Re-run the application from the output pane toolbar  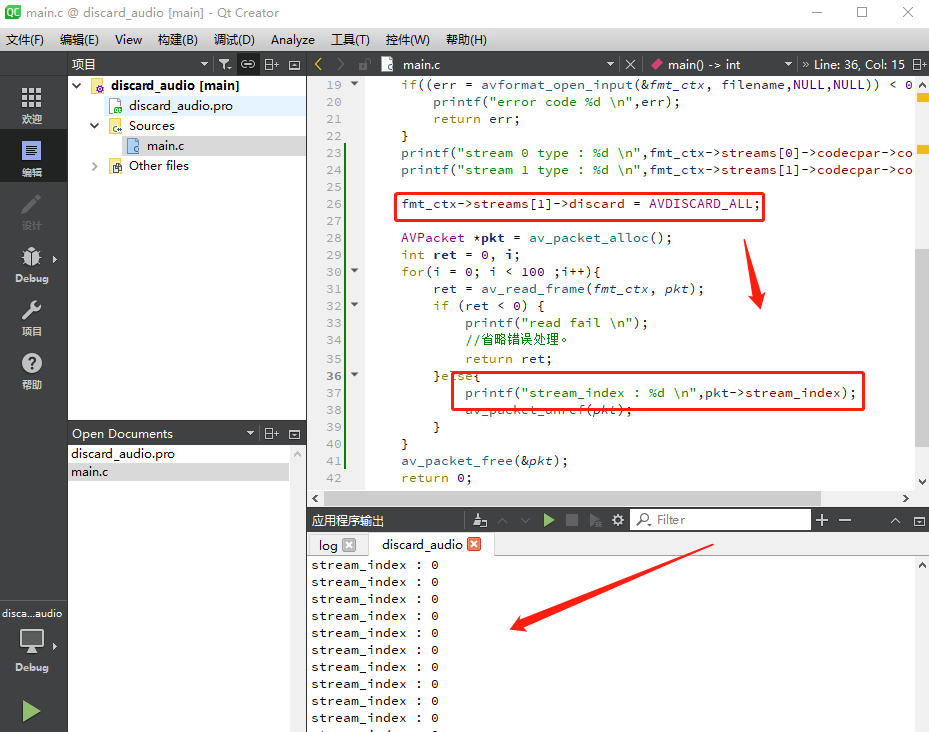(x=548, y=520)
